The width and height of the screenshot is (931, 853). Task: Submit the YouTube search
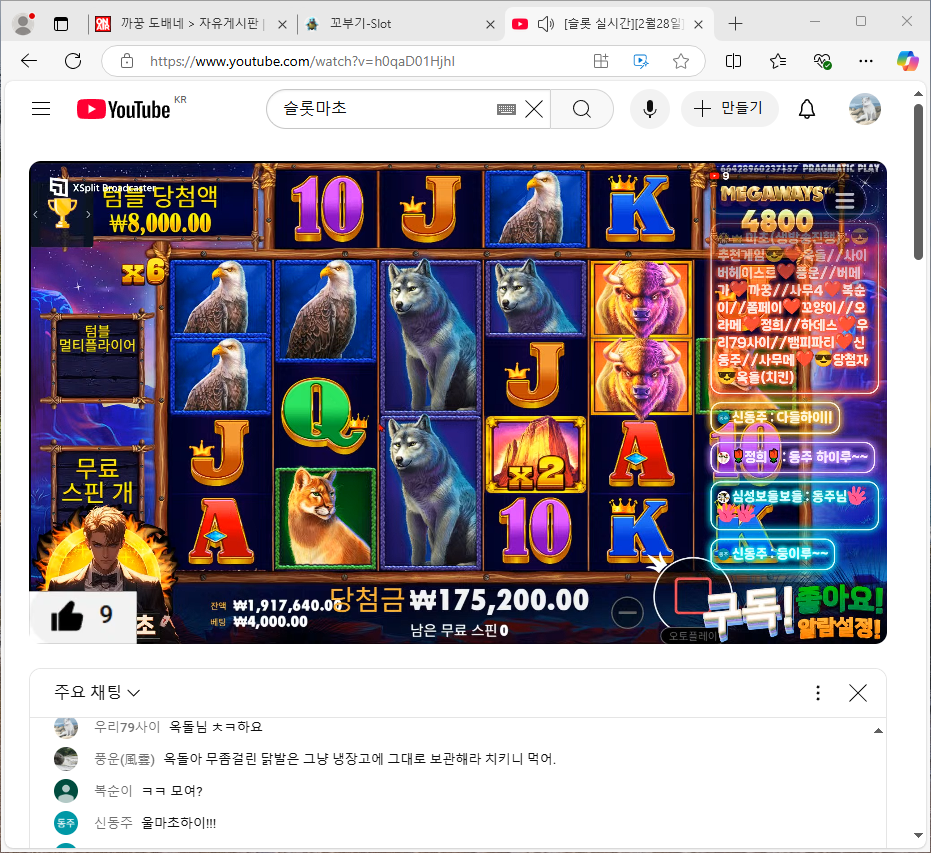point(582,109)
